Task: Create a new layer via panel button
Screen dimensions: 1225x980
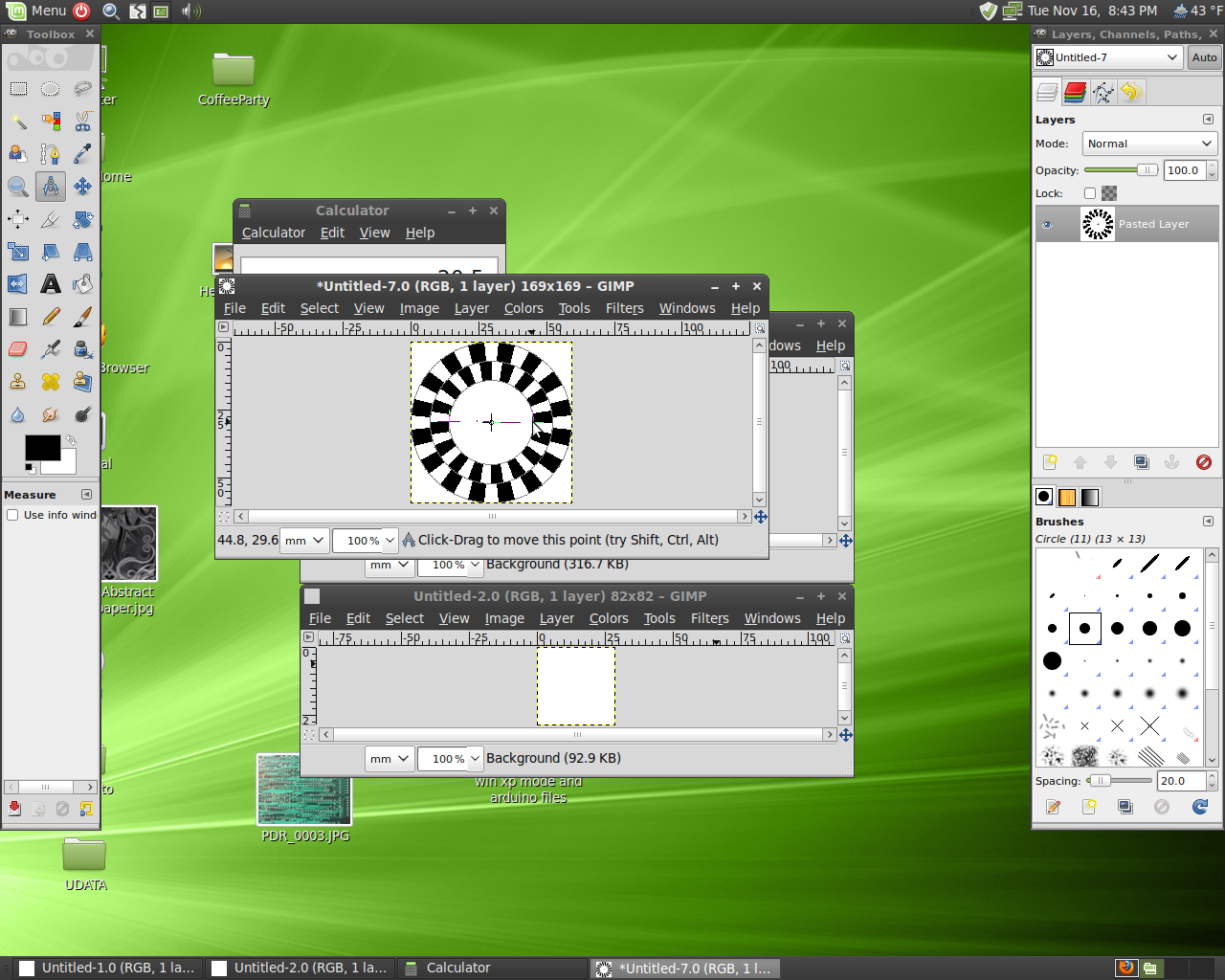Action: pyautogui.click(x=1050, y=462)
